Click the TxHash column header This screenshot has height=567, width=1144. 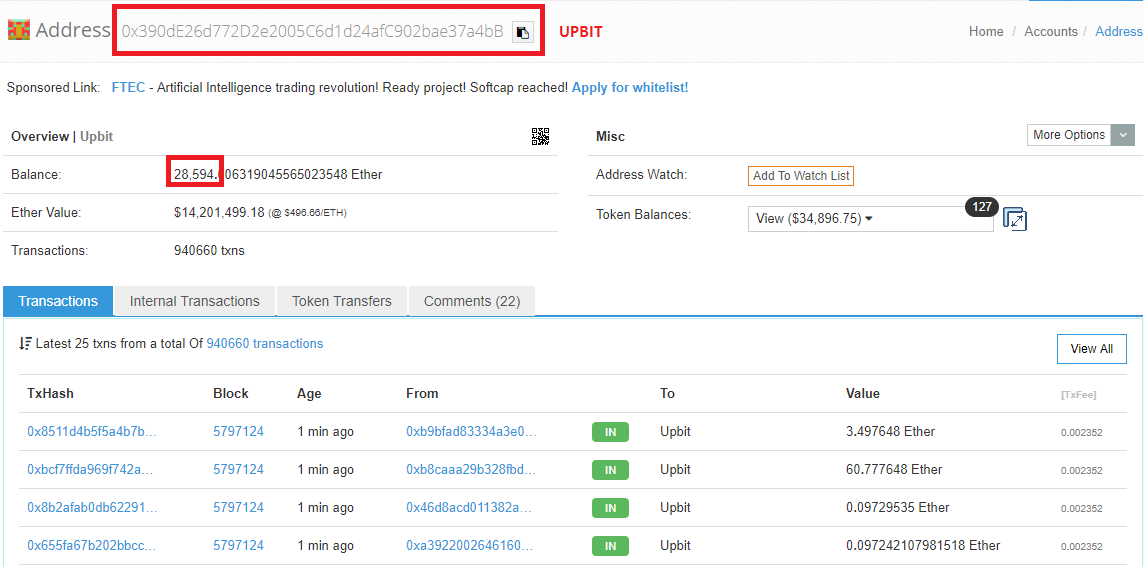[x=50, y=393]
